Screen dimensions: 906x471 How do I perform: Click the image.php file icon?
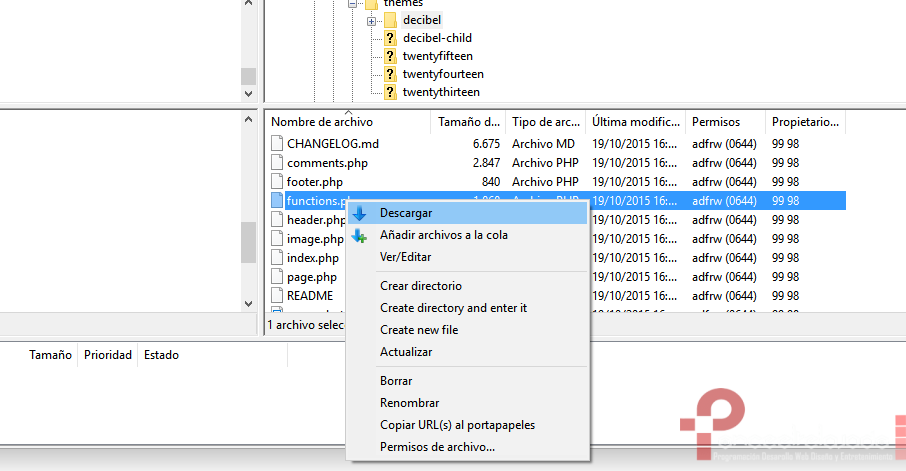coord(277,239)
